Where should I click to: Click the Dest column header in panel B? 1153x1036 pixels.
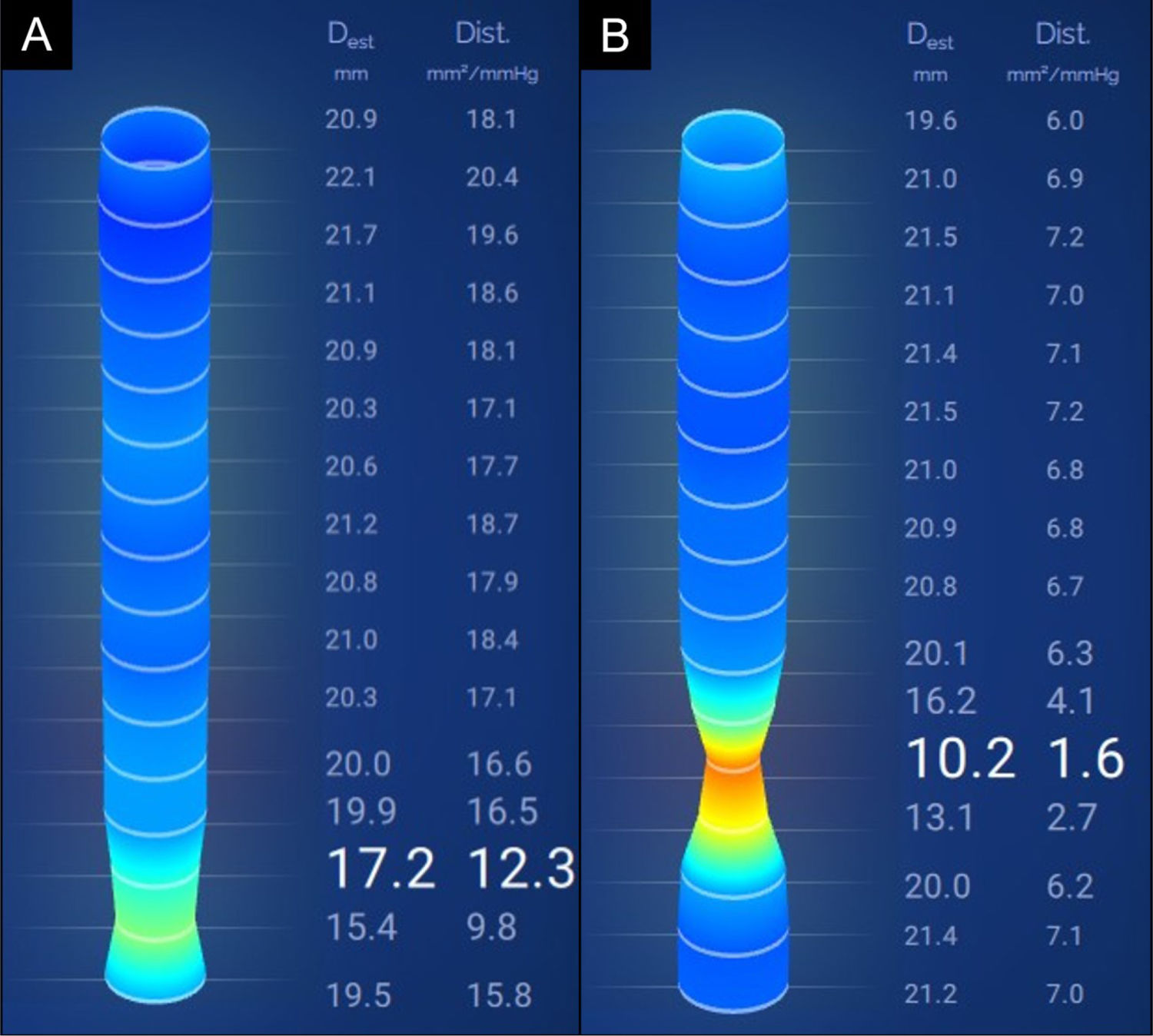(930, 35)
